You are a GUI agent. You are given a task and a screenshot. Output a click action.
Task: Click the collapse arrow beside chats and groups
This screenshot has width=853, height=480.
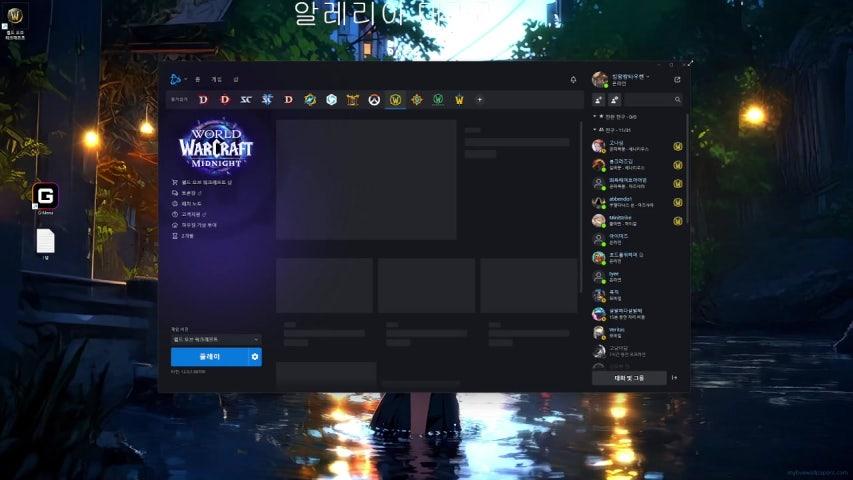[x=675, y=378]
